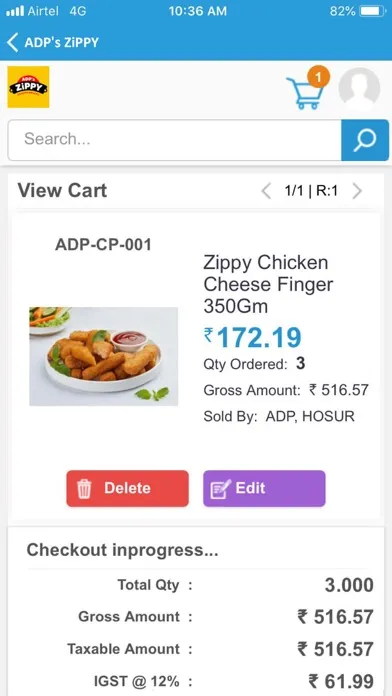Focus the Search input field
The image size is (392, 696).
point(174,140)
